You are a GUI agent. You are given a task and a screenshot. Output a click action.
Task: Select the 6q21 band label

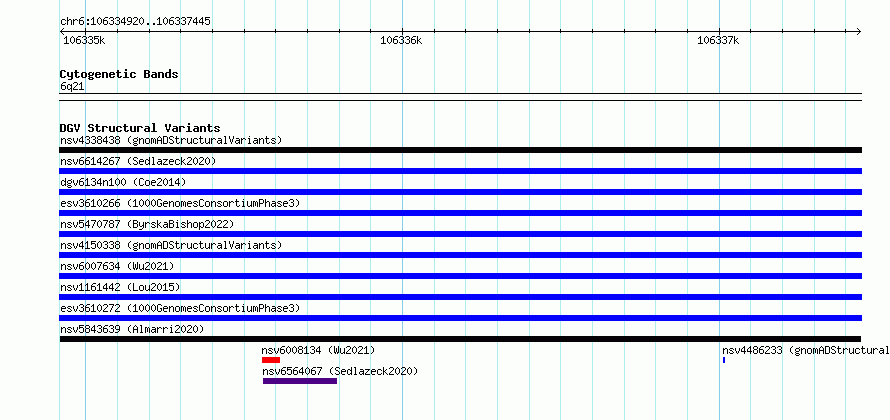72,86
